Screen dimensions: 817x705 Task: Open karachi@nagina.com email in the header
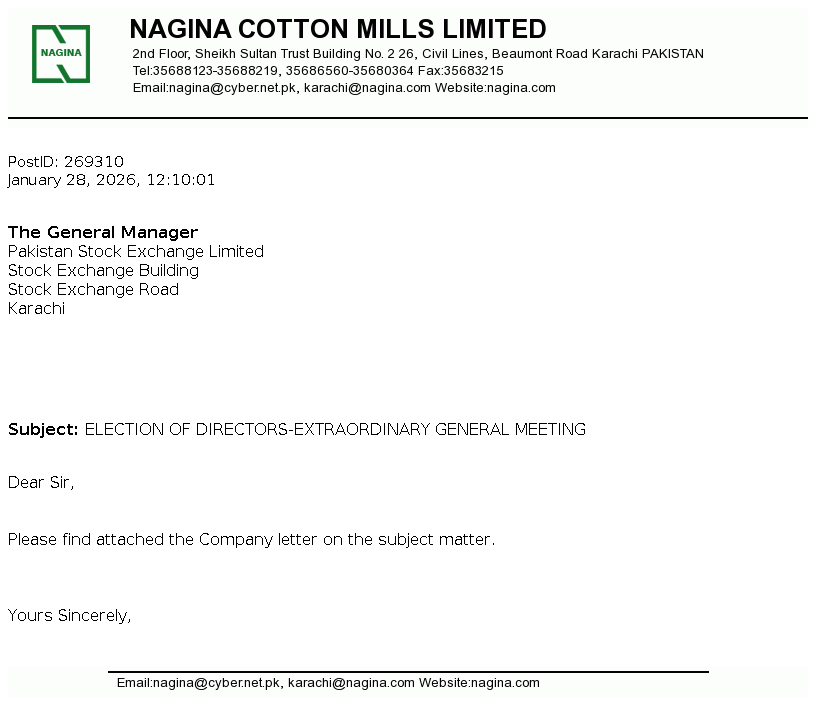tap(367, 88)
